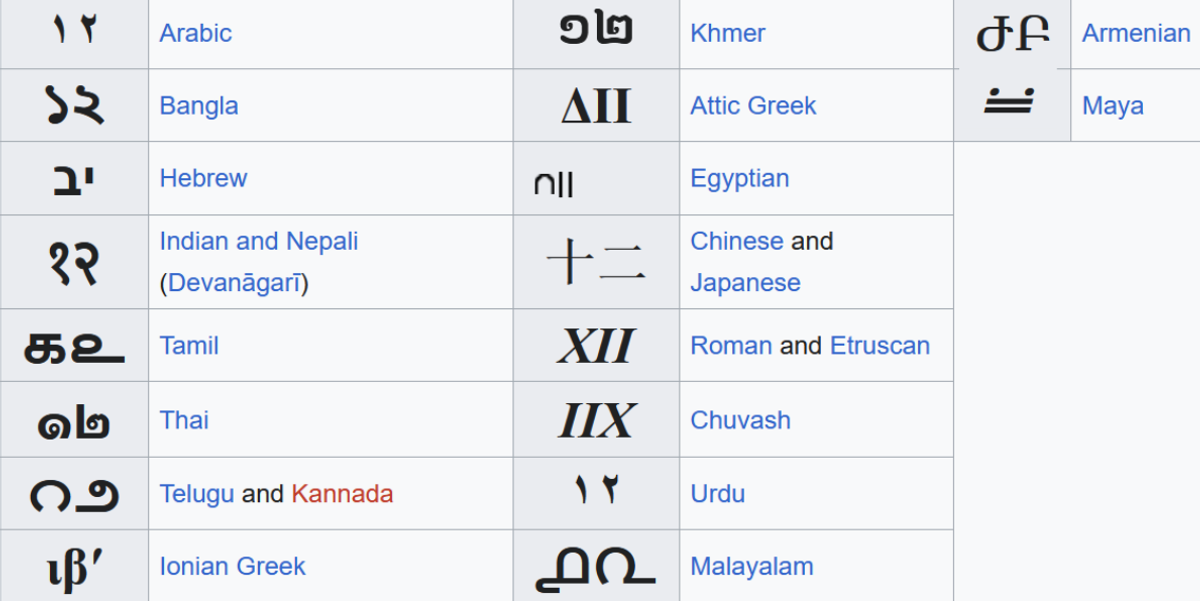
Task: Click the Chinese link
Action: tap(736, 241)
